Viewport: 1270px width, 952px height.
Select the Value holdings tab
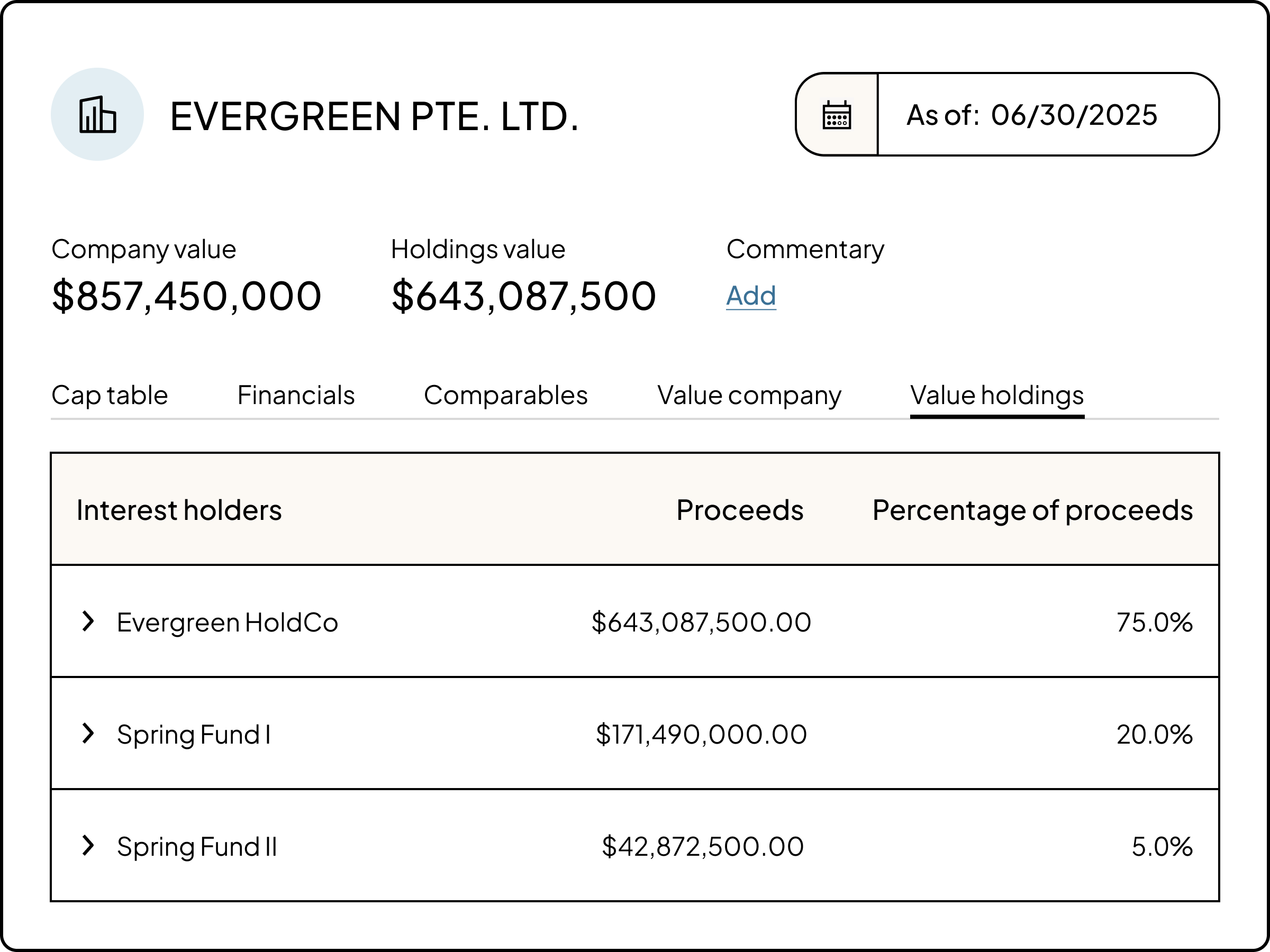(x=997, y=396)
